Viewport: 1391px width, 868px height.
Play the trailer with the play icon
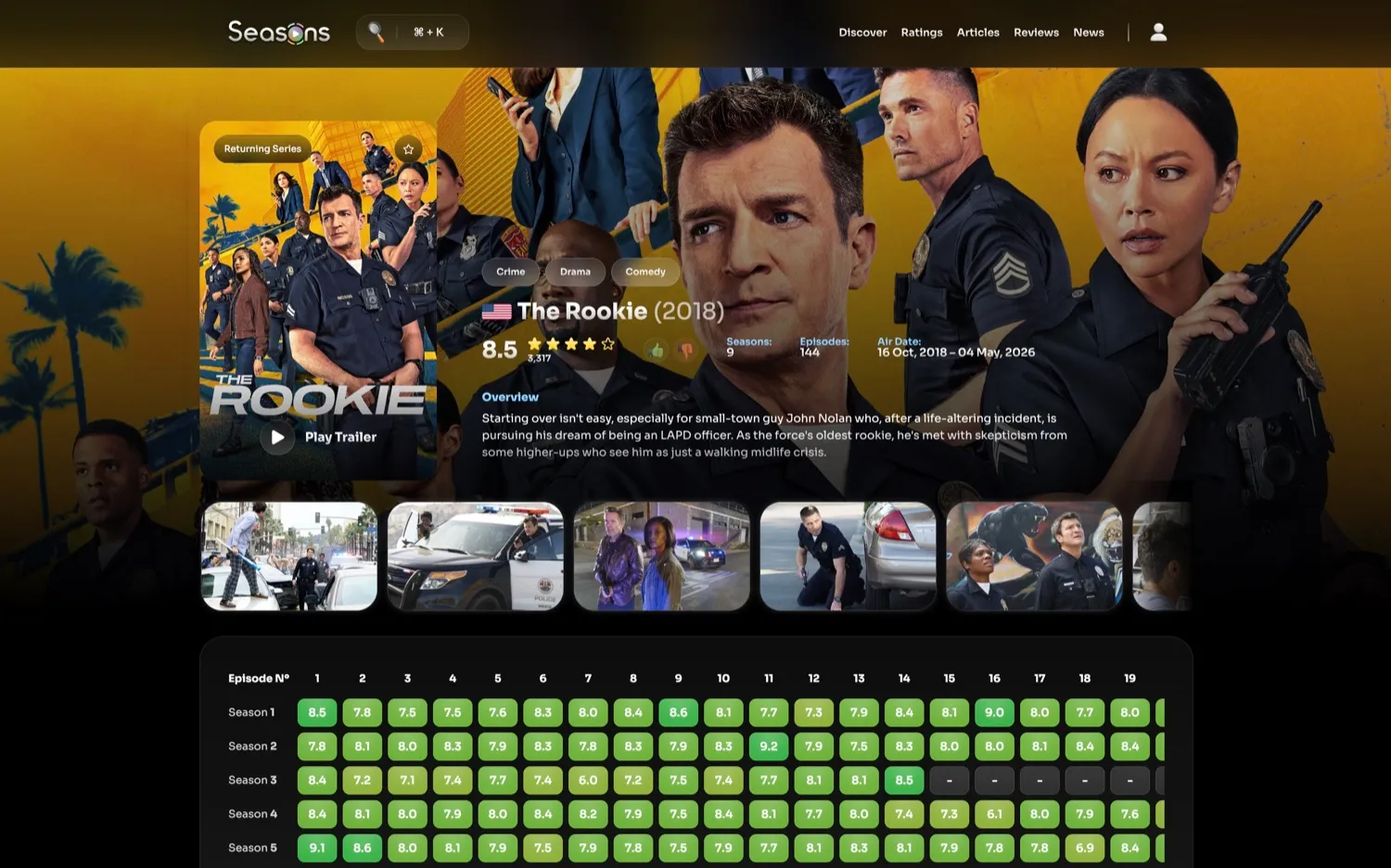pos(277,437)
